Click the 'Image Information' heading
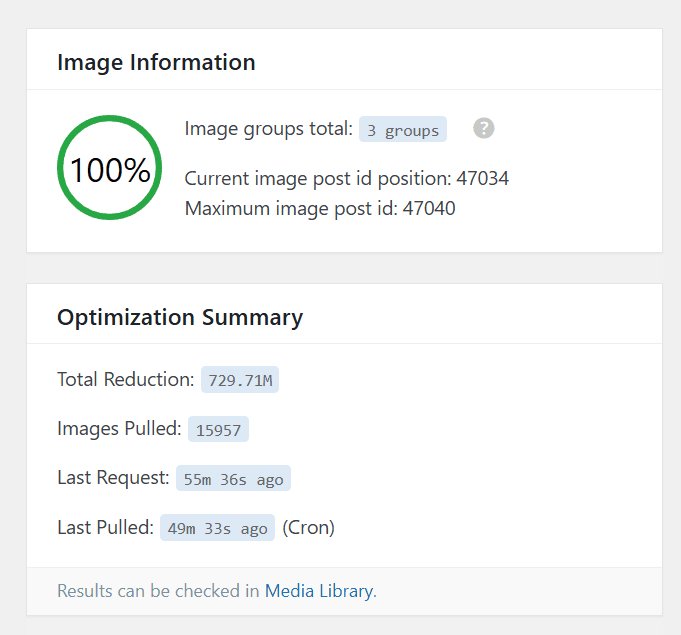Image resolution: width=681 pixels, height=635 pixels. (156, 62)
